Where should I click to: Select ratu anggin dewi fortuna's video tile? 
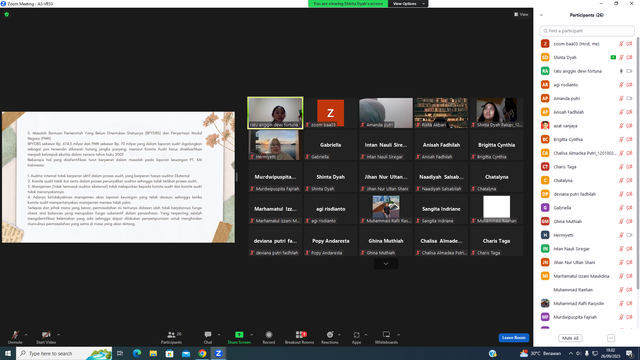(x=275, y=113)
